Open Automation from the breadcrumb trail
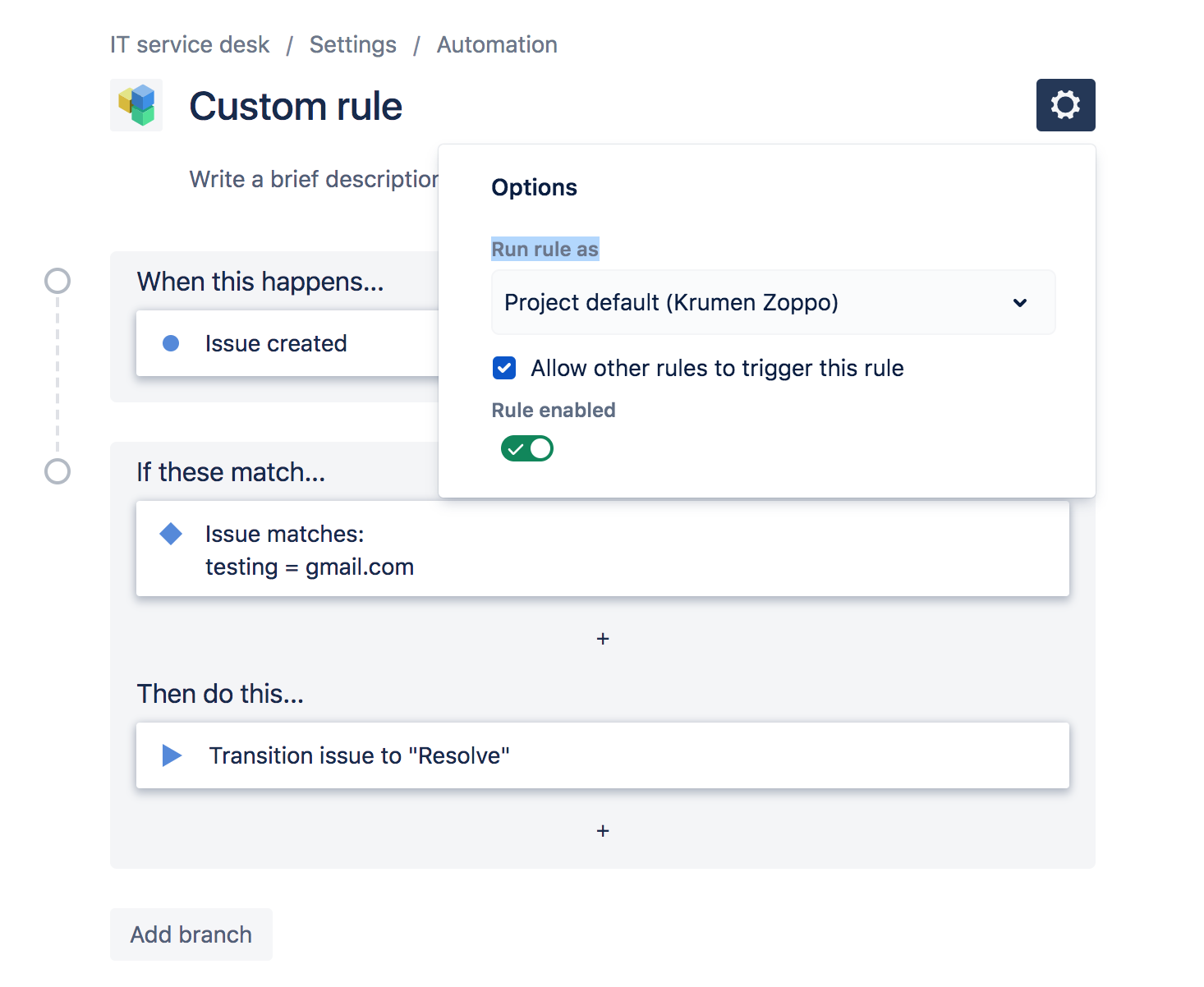The width and height of the screenshot is (1204, 987). click(x=496, y=44)
